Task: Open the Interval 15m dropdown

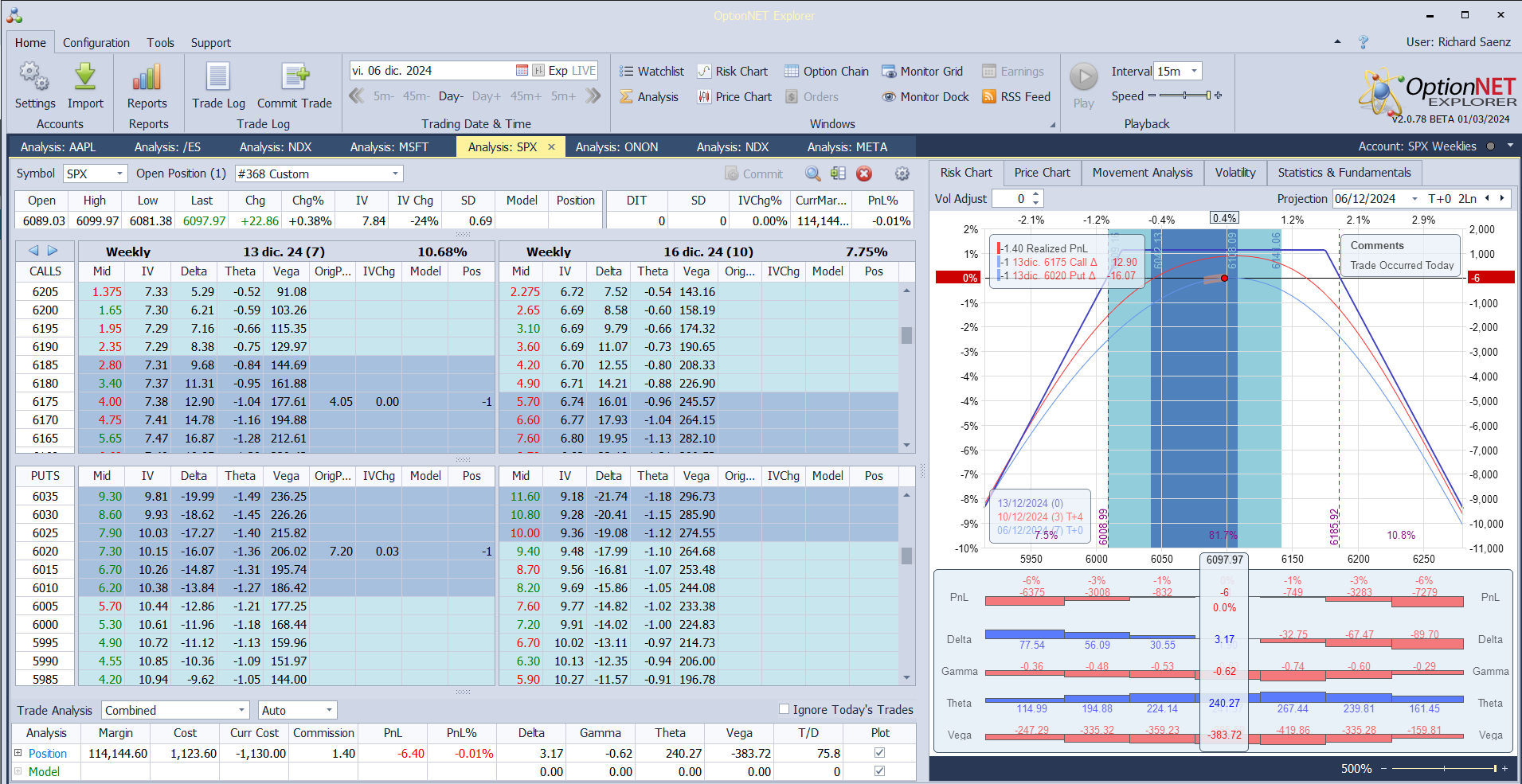Action: click(1194, 71)
